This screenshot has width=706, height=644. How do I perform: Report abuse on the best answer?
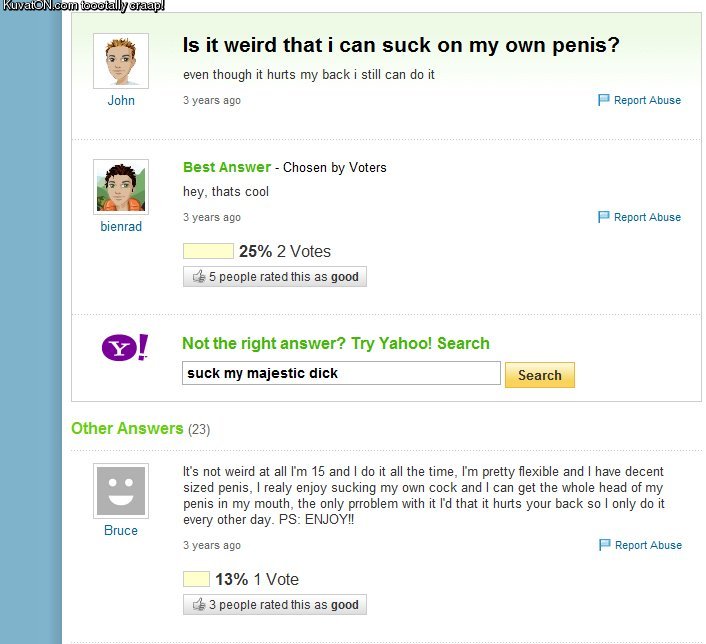(x=647, y=217)
